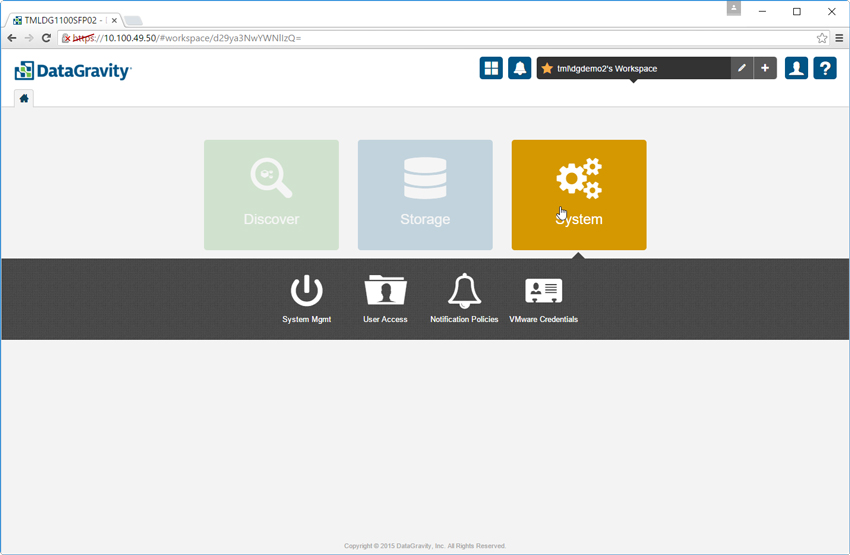Click Chrome profile avatar in title bar

[733, 8]
